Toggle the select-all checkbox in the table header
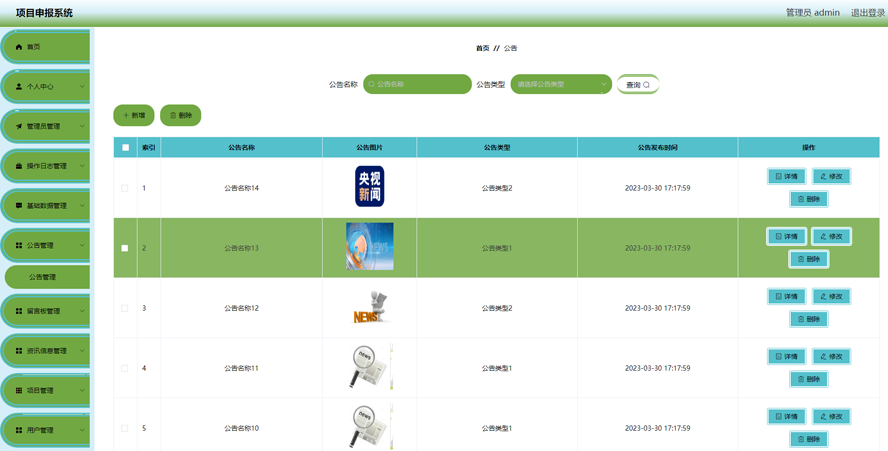This screenshot has width=888, height=451. [125, 147]
